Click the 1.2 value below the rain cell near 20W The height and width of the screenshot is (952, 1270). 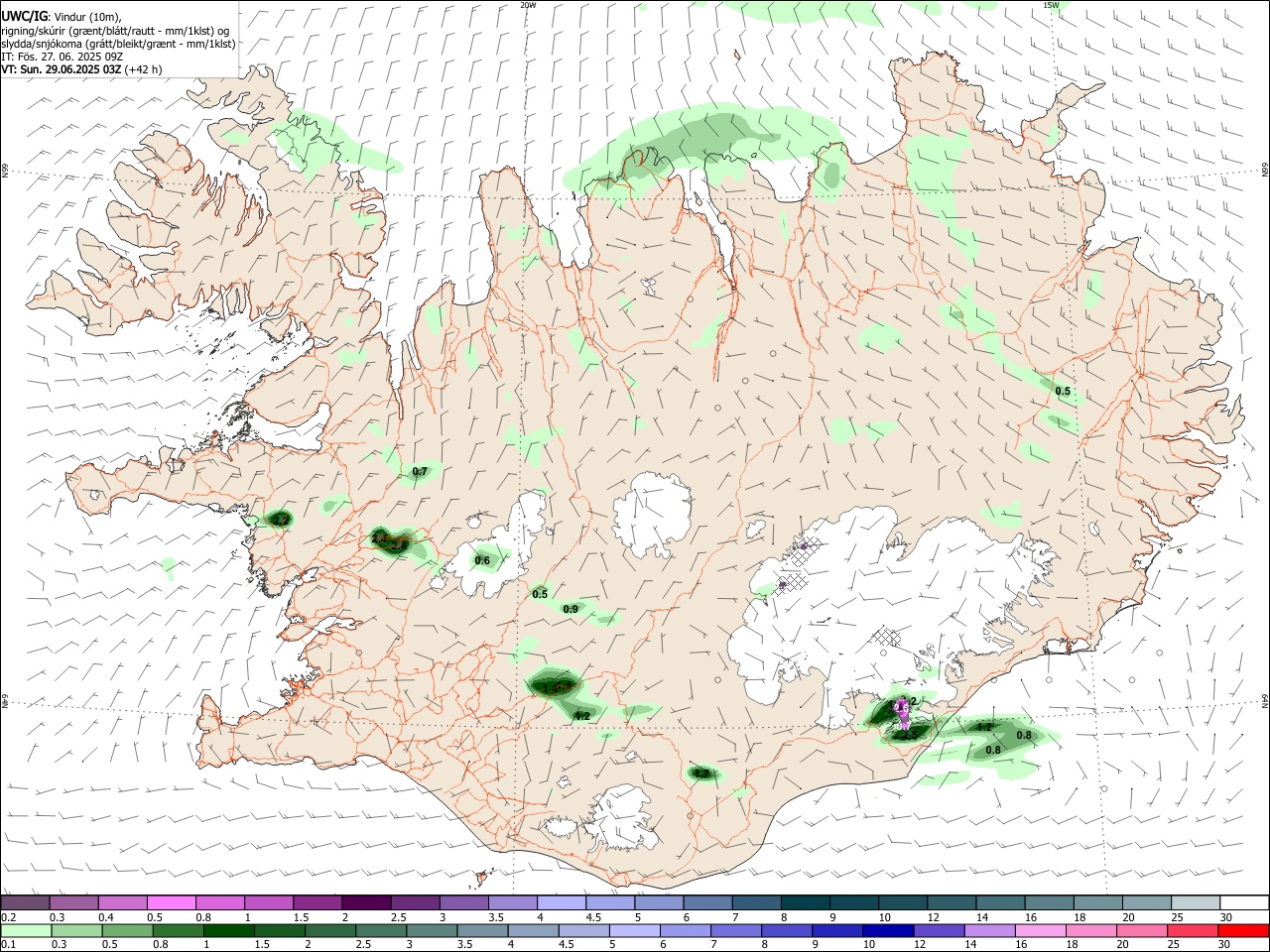click(582, 716)
